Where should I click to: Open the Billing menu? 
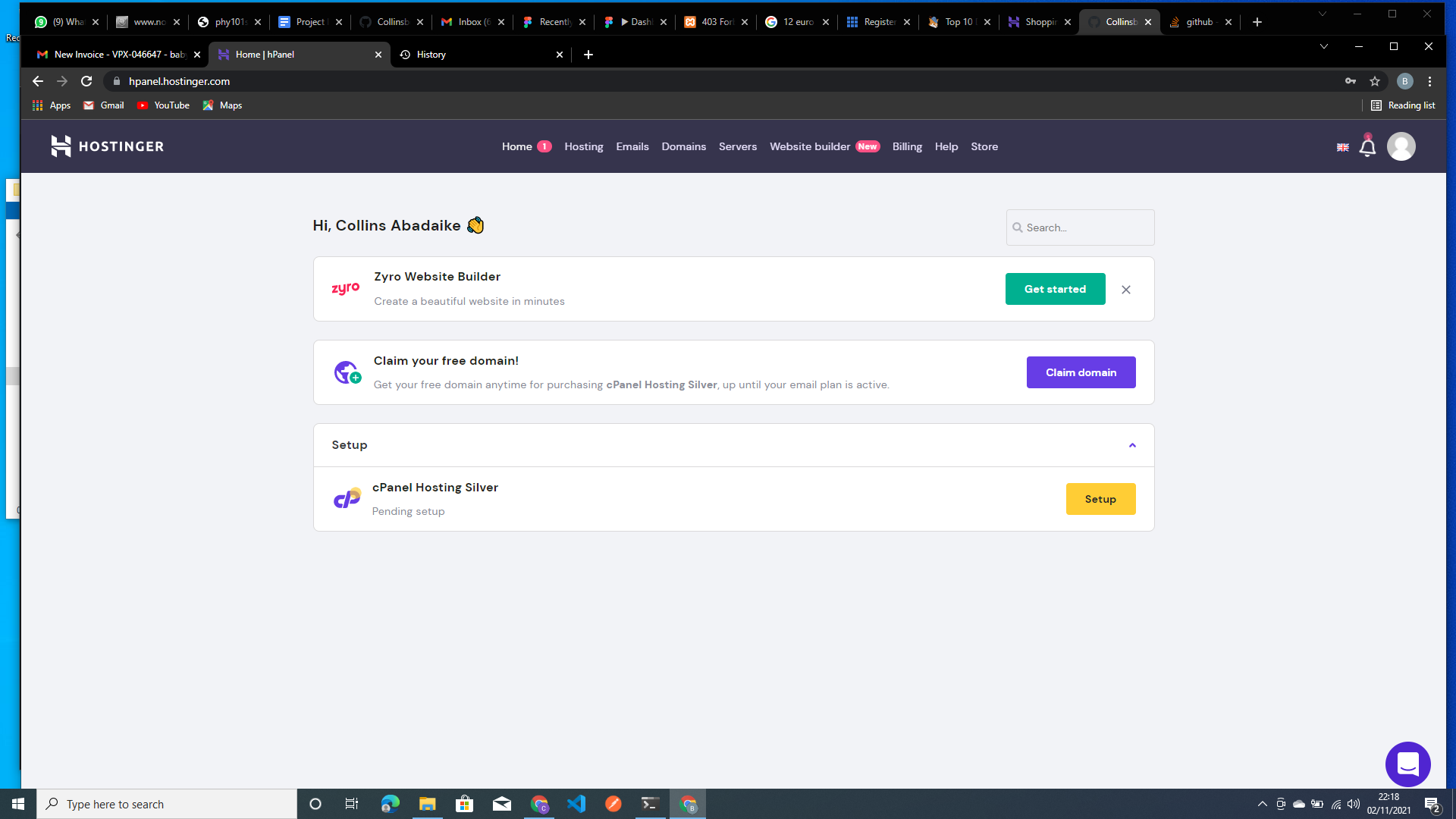[x=907, y=146]
